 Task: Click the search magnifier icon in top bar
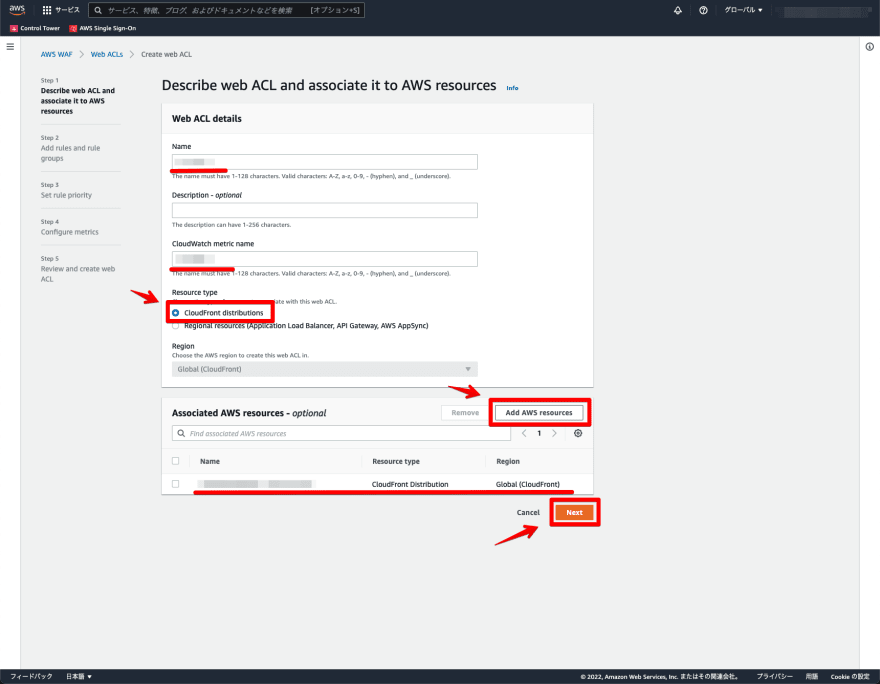pyautogui.click(x=98, y=10)
